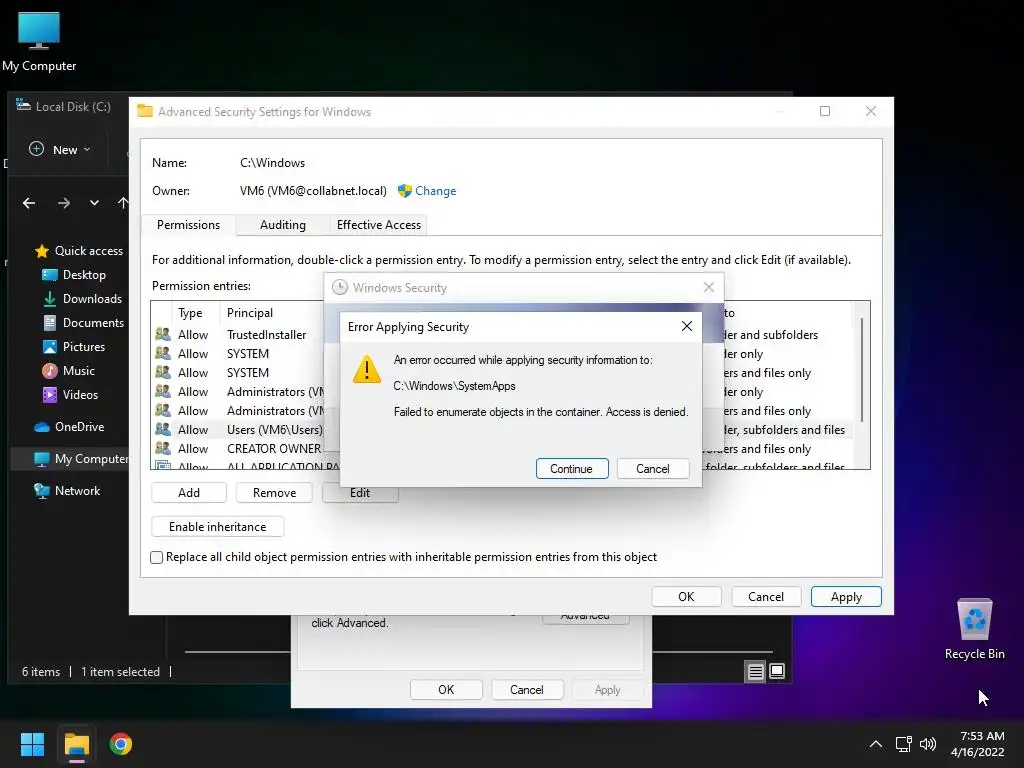Add a new permission entry
This screenshot has width=1024, height=768.
pyautogui.click(x=189, y=492)
